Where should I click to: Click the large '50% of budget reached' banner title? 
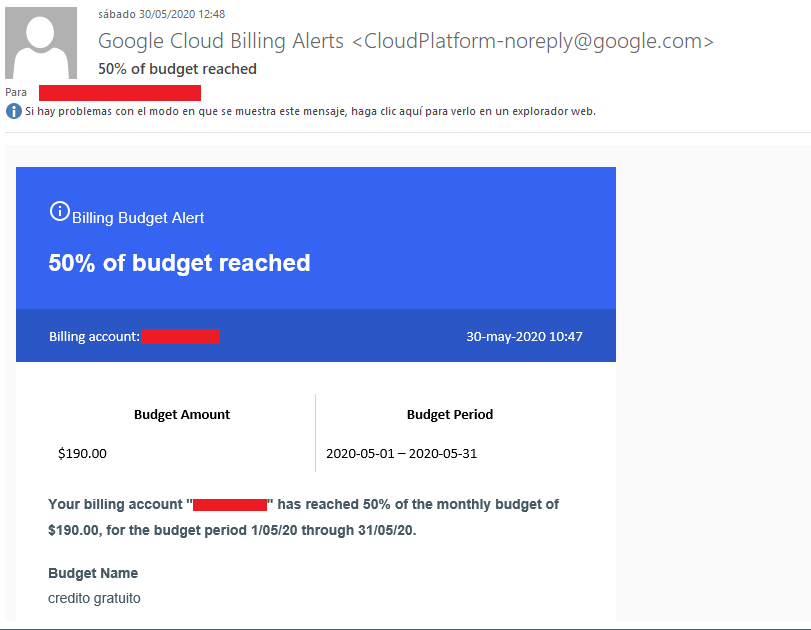[179, 263]
